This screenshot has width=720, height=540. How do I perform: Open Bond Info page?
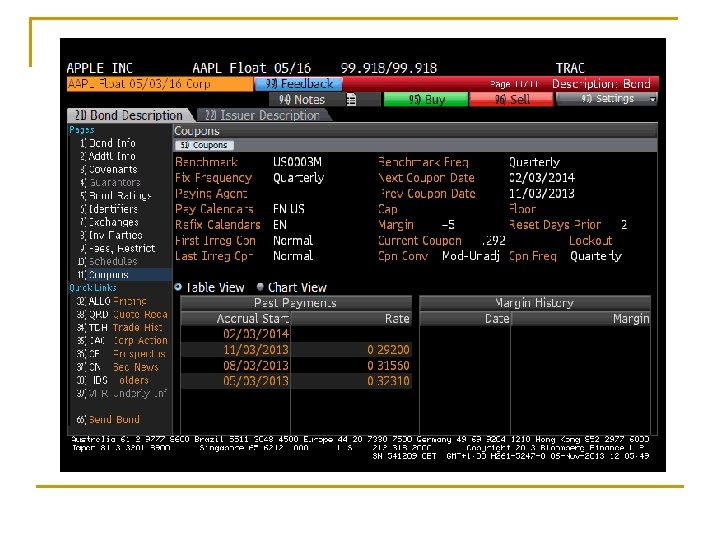[108, 143]
